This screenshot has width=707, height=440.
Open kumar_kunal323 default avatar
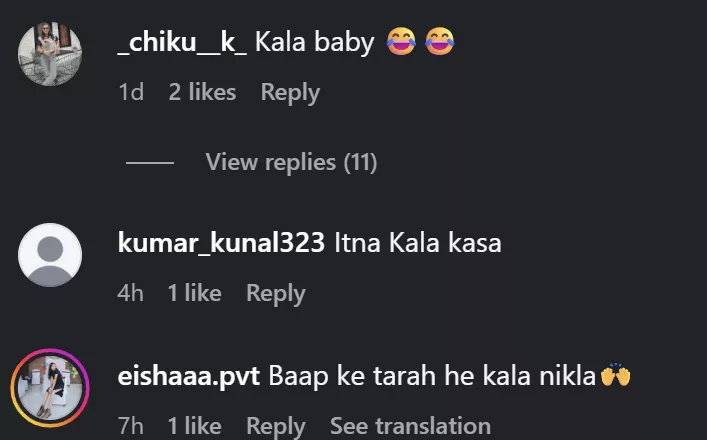click(49, 254)
